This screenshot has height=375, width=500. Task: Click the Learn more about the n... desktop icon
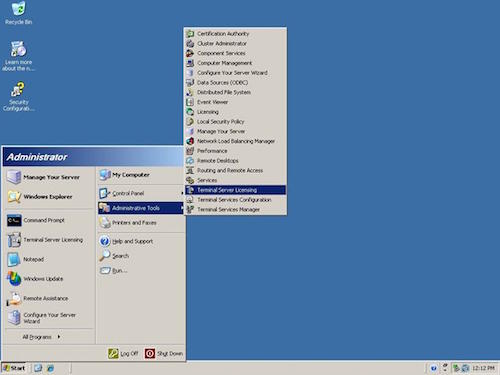tap(18, 56)
